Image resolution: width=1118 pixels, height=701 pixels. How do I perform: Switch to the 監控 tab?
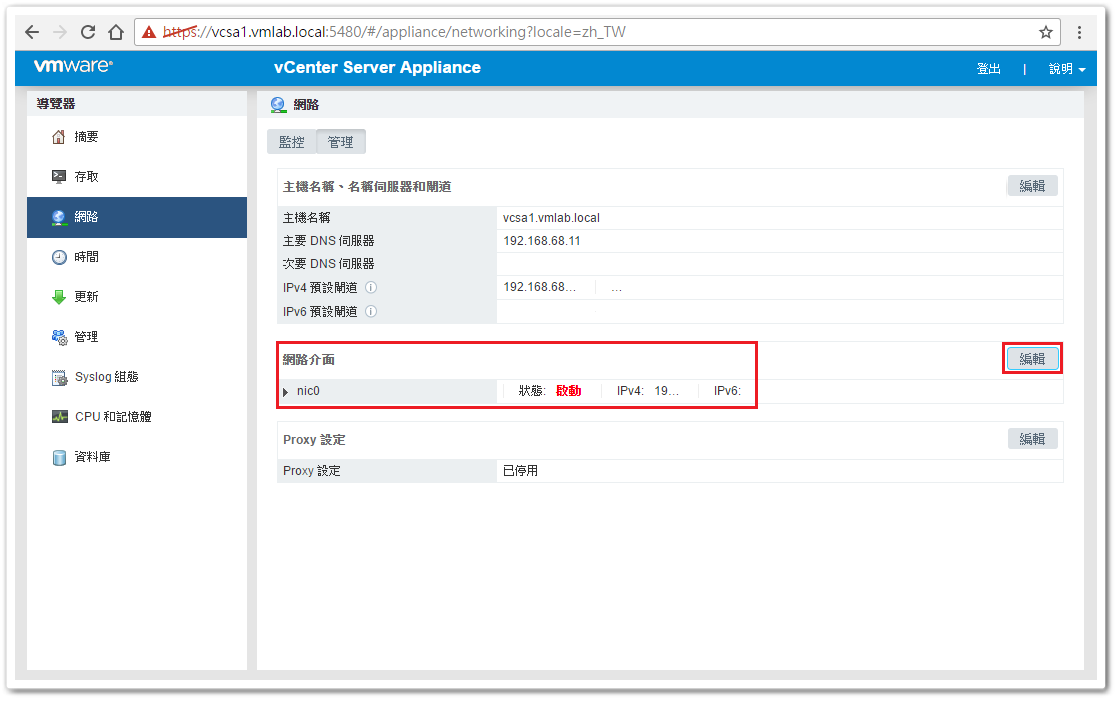(x=292, y=142)
